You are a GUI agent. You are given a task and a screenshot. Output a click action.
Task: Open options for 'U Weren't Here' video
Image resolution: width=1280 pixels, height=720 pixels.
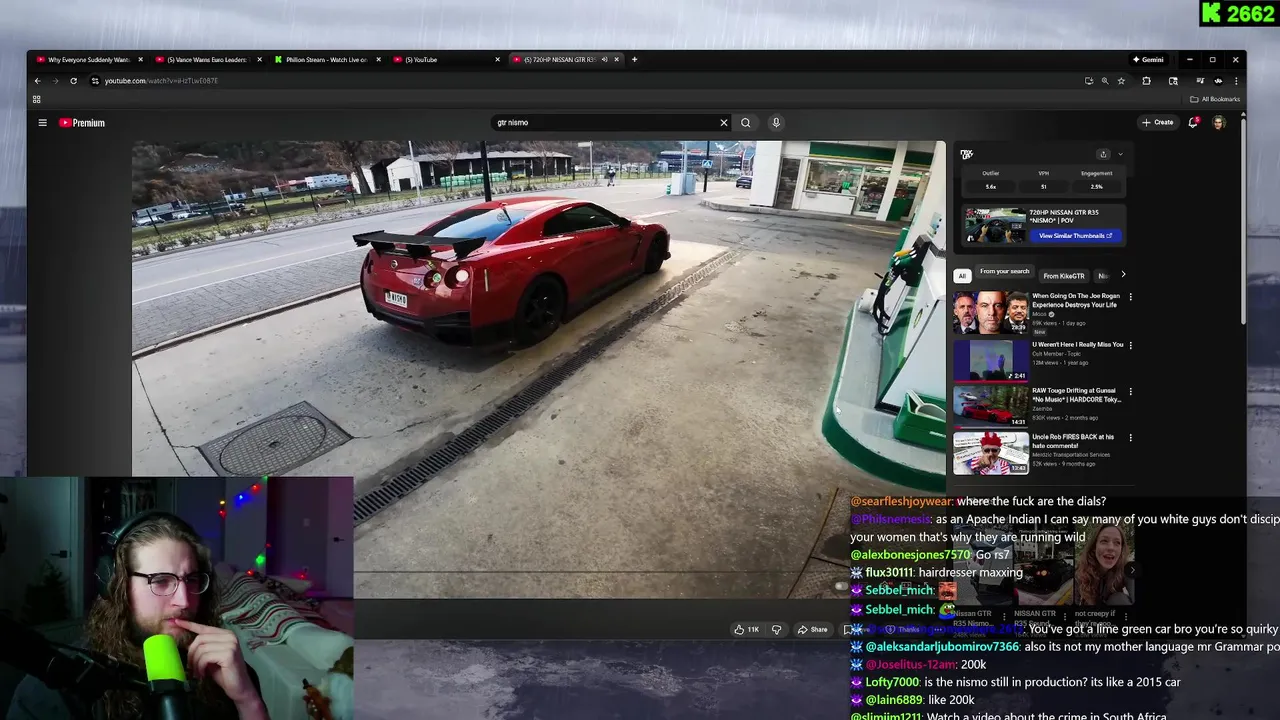click(1131, 345)
